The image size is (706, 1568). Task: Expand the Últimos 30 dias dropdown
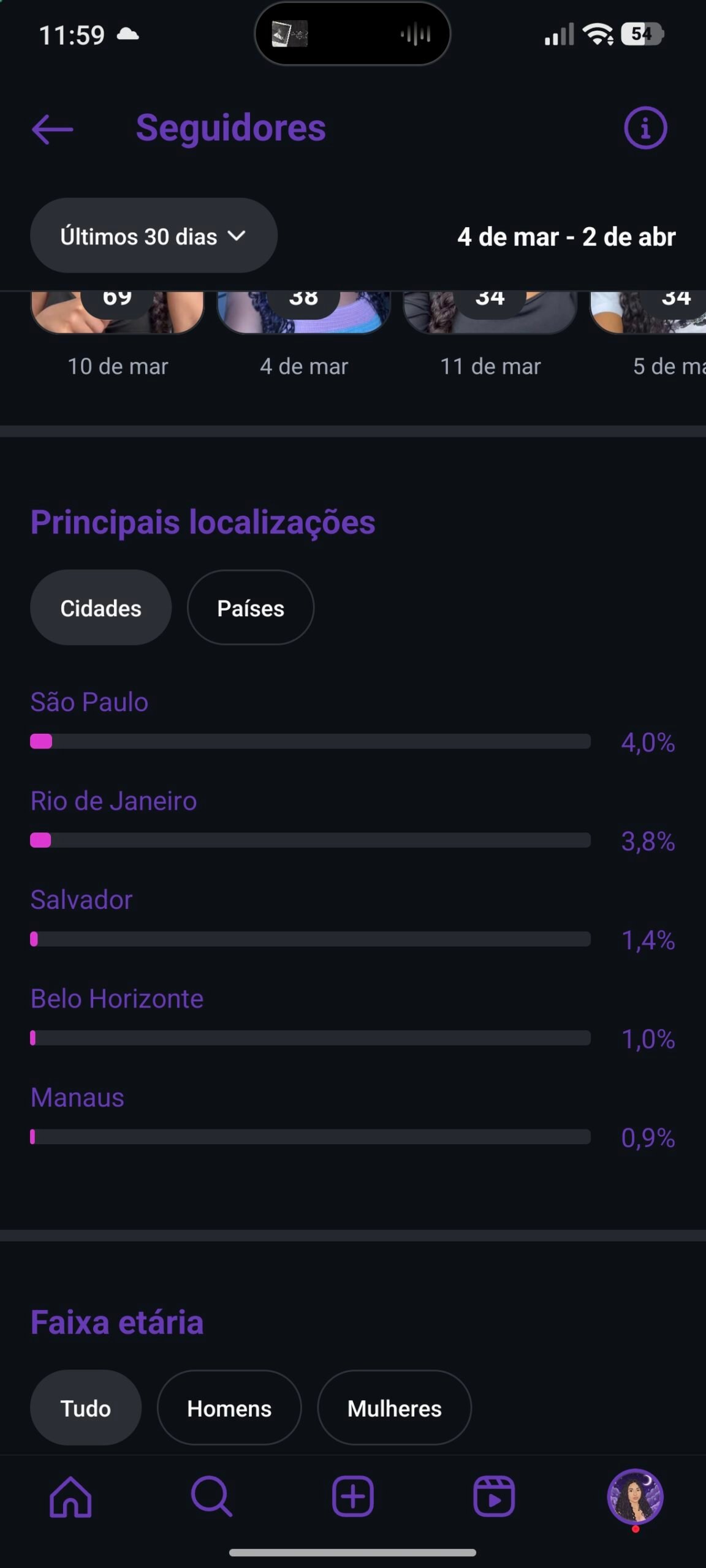tap(153, 236)
